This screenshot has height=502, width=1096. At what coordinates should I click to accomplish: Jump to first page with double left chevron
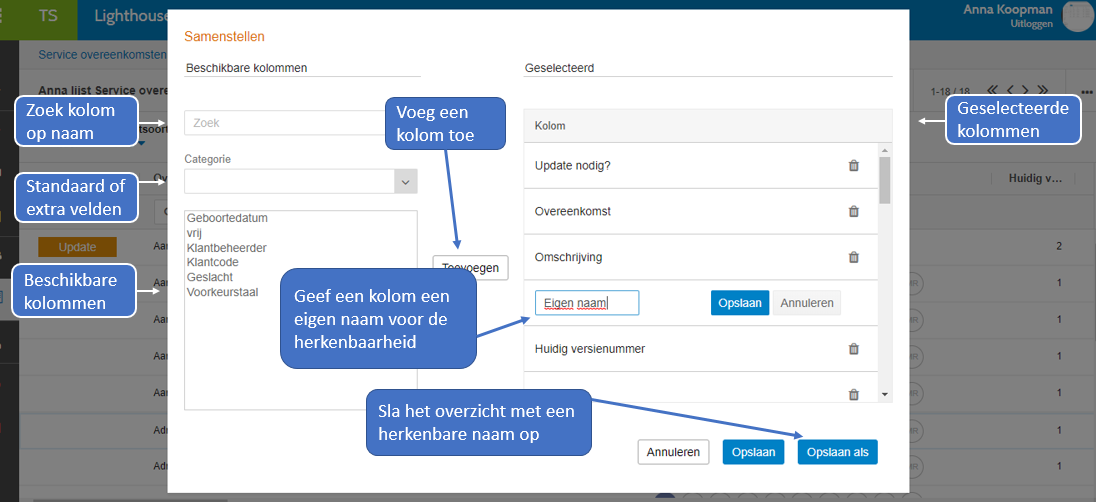993,90
